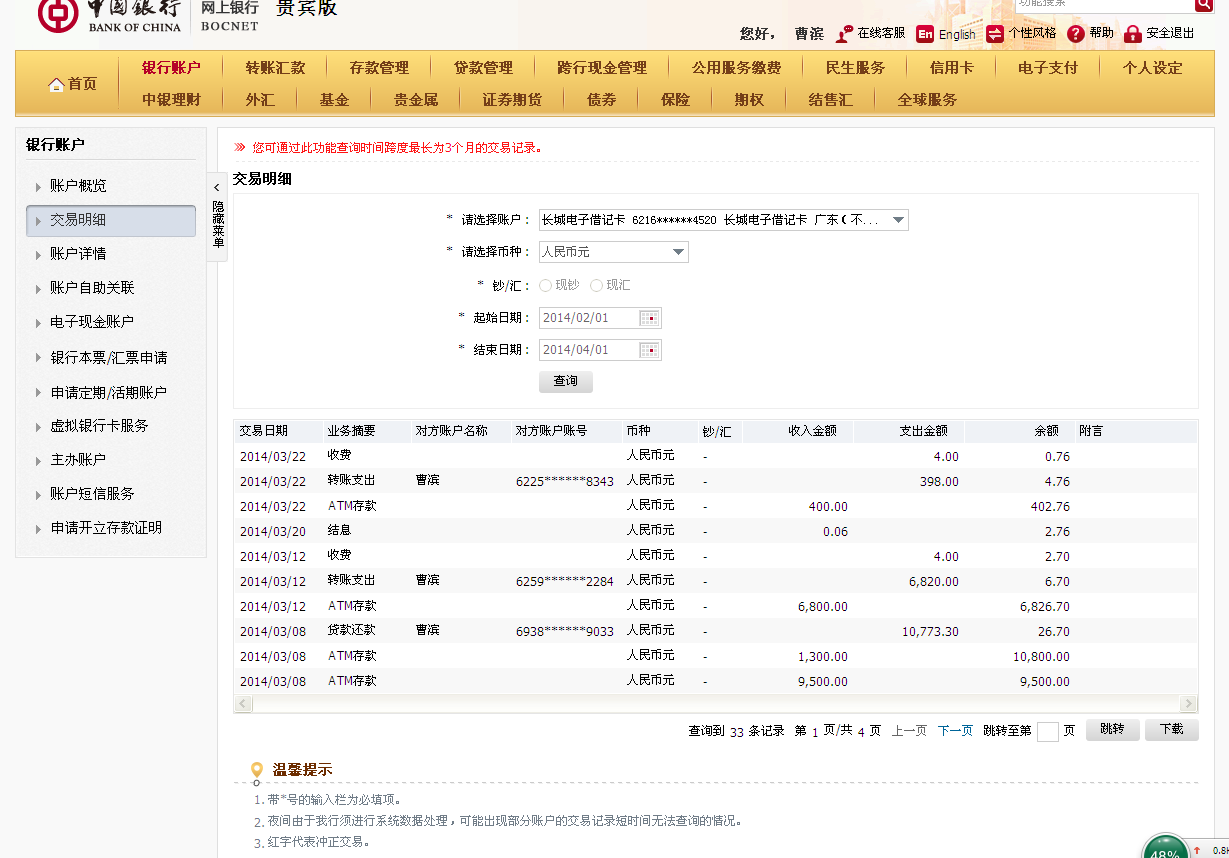Click the search magnifier icon at top

point(1203,4)
